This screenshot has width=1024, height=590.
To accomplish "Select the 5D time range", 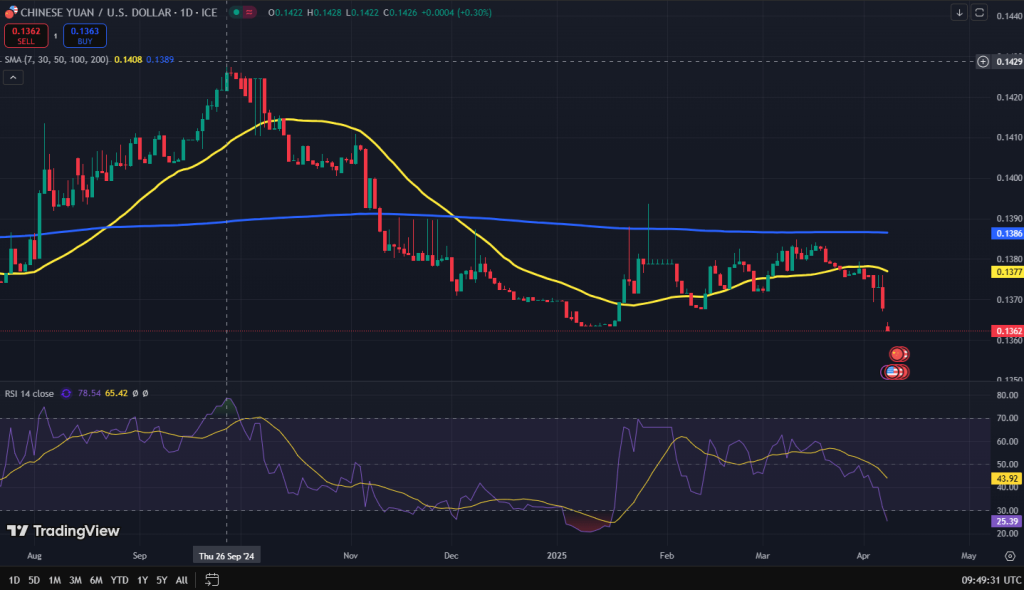I will coord(34,580).
